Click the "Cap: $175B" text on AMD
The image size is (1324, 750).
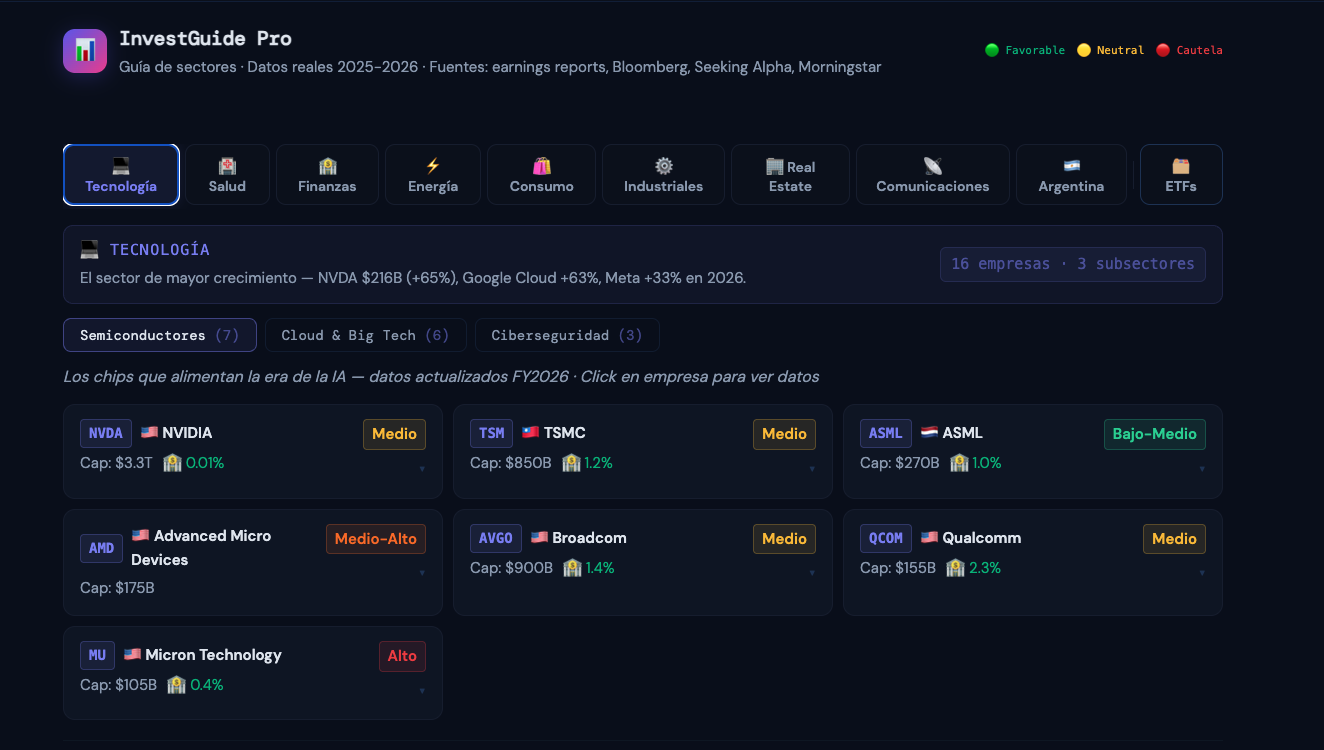(x=117, y=588)
